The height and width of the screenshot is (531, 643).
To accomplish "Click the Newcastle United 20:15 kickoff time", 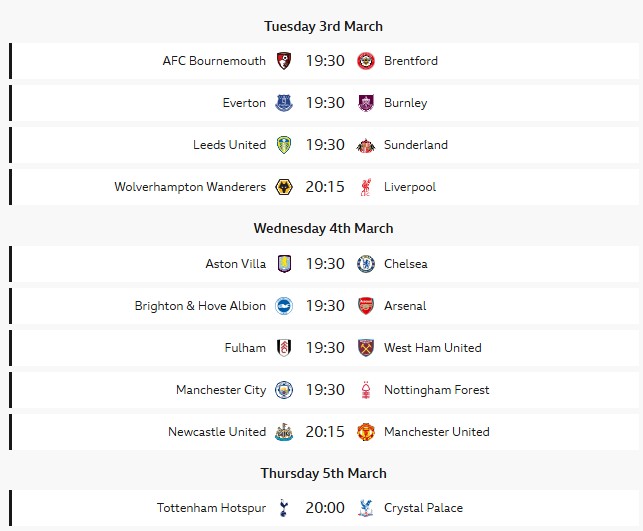I will (x=325, y=432).
